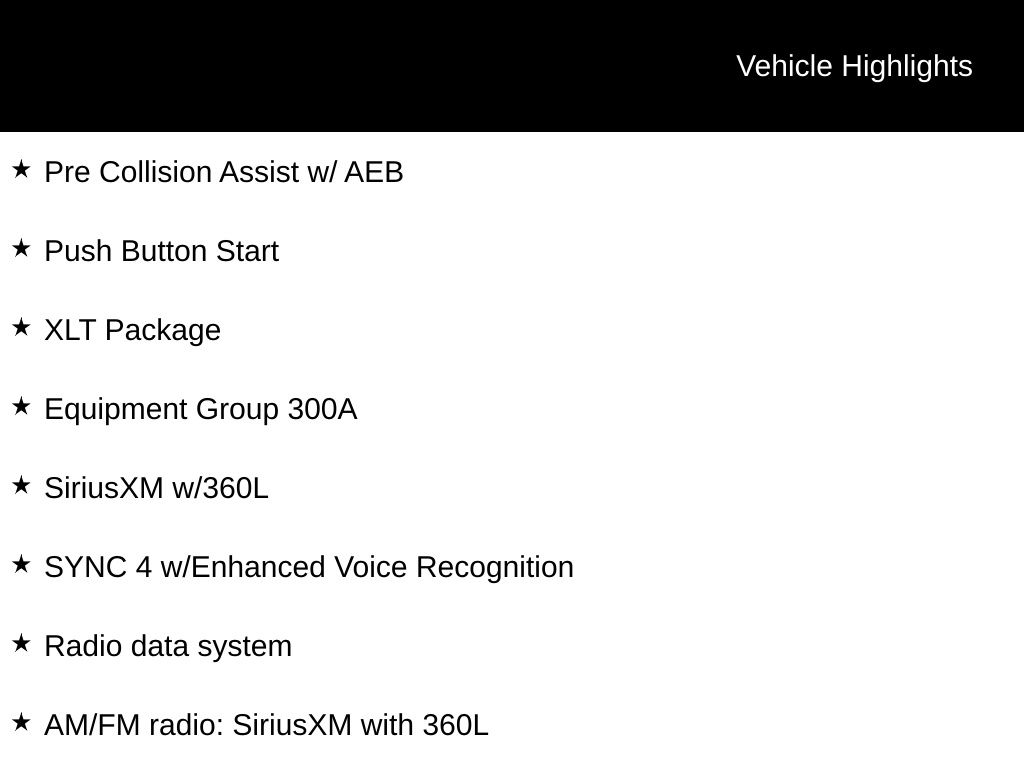
Task: Select the star bullet beside SiriusXM w/360L
Action: [x=21, y=485]
